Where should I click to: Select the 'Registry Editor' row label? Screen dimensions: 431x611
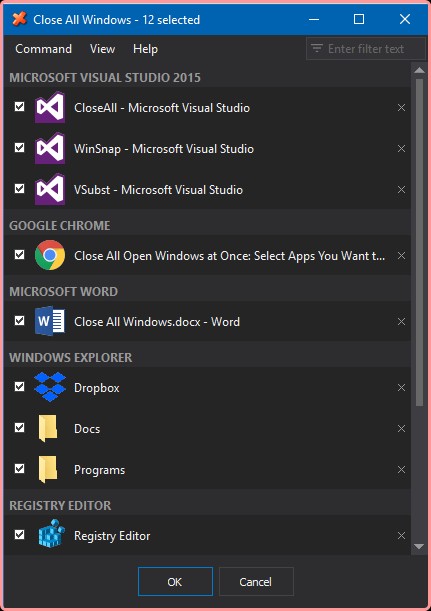tap(112, 536)
